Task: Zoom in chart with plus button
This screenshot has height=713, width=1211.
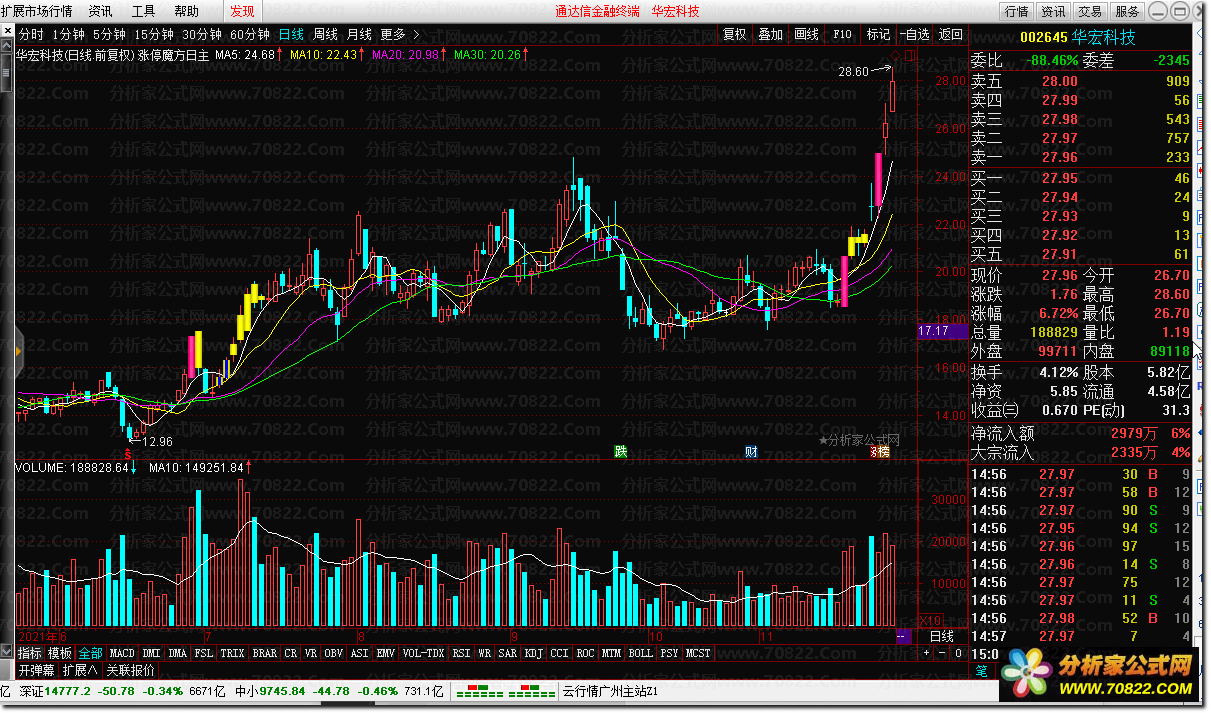Action: click(x=927, y=653)
